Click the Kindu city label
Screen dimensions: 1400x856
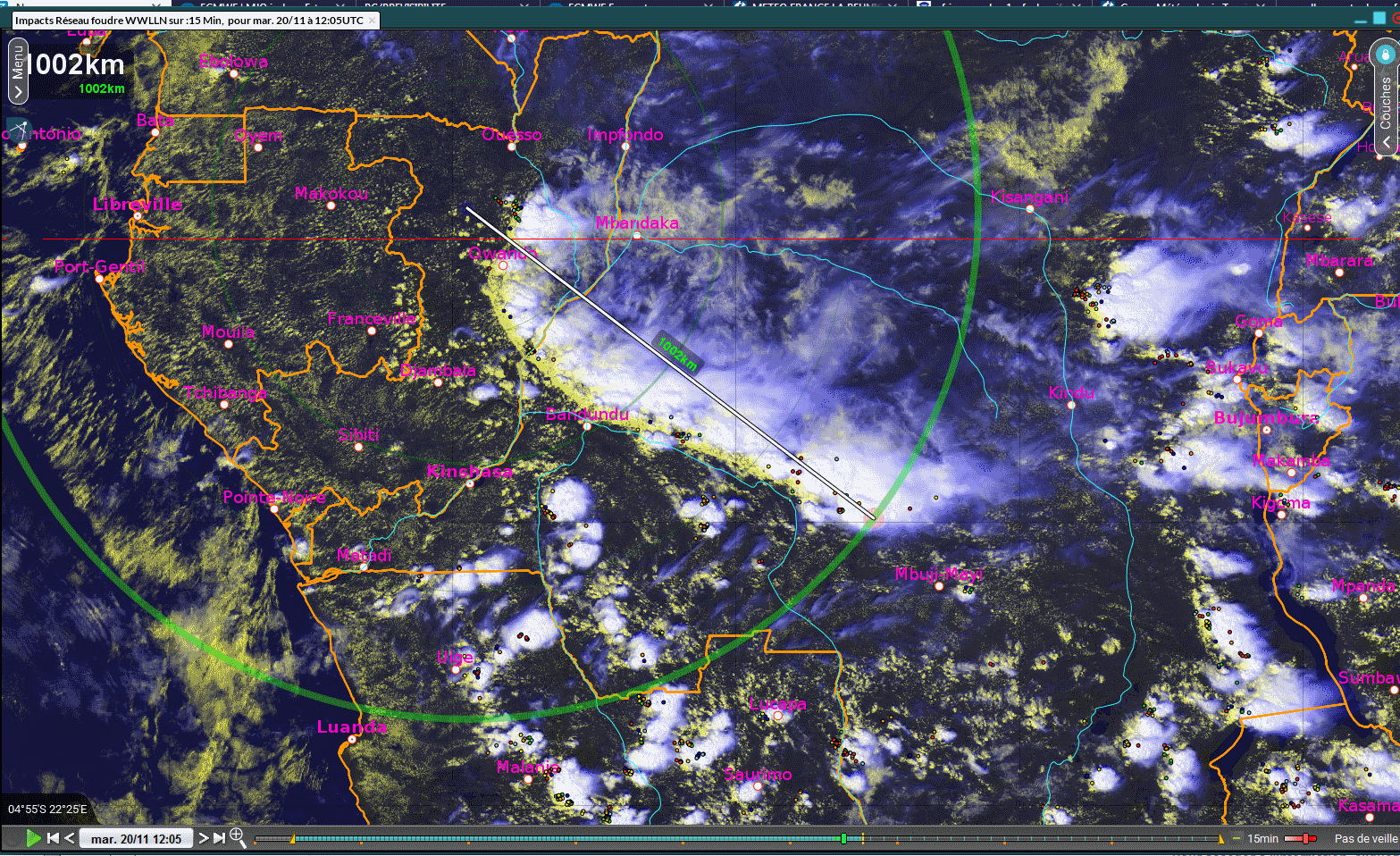tap(1071, 392)
